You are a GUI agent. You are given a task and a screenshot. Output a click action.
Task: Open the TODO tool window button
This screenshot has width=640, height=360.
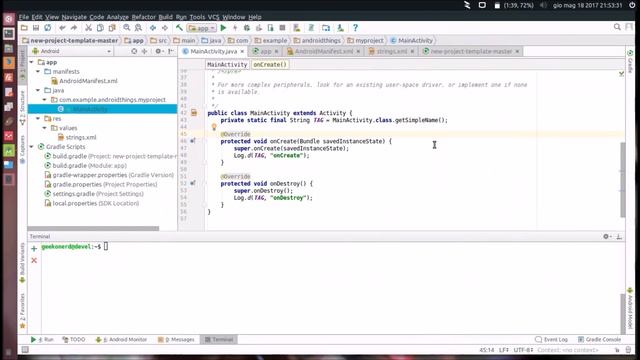[x=74, y=339]
